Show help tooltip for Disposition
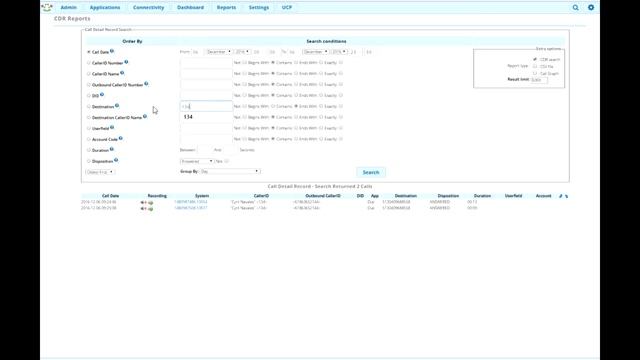The height and width of the screenshot is (360, 640). pos(116,160)
